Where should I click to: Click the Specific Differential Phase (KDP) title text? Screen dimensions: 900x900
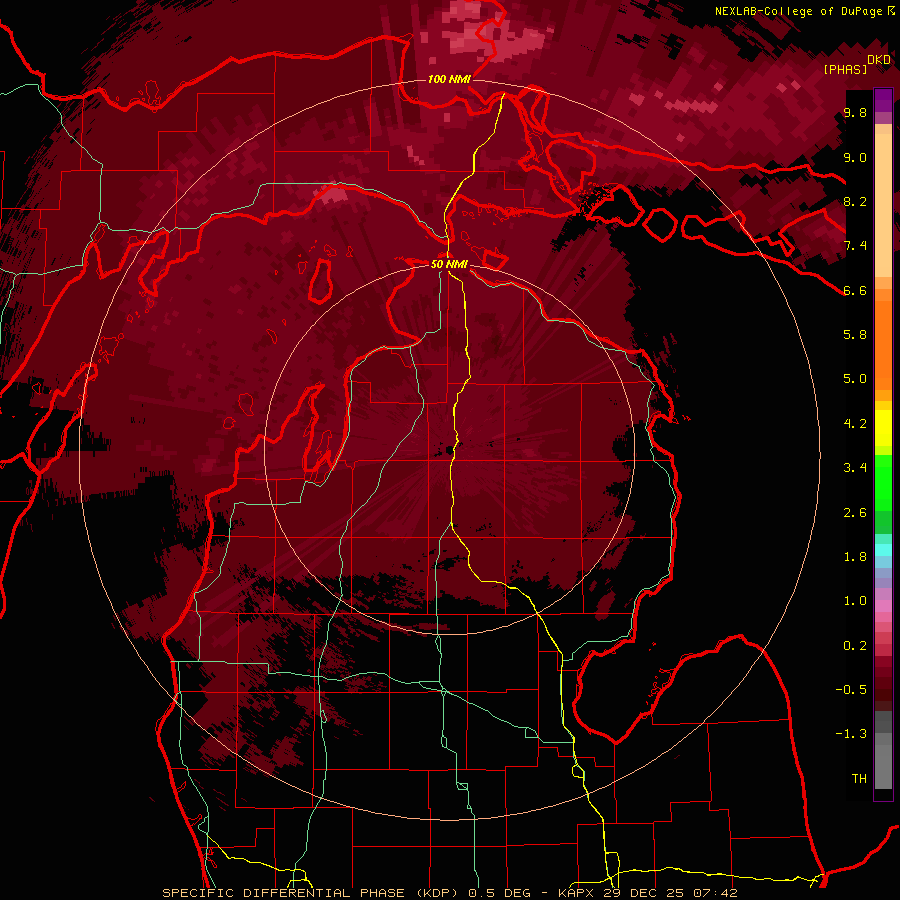(312, 893)
